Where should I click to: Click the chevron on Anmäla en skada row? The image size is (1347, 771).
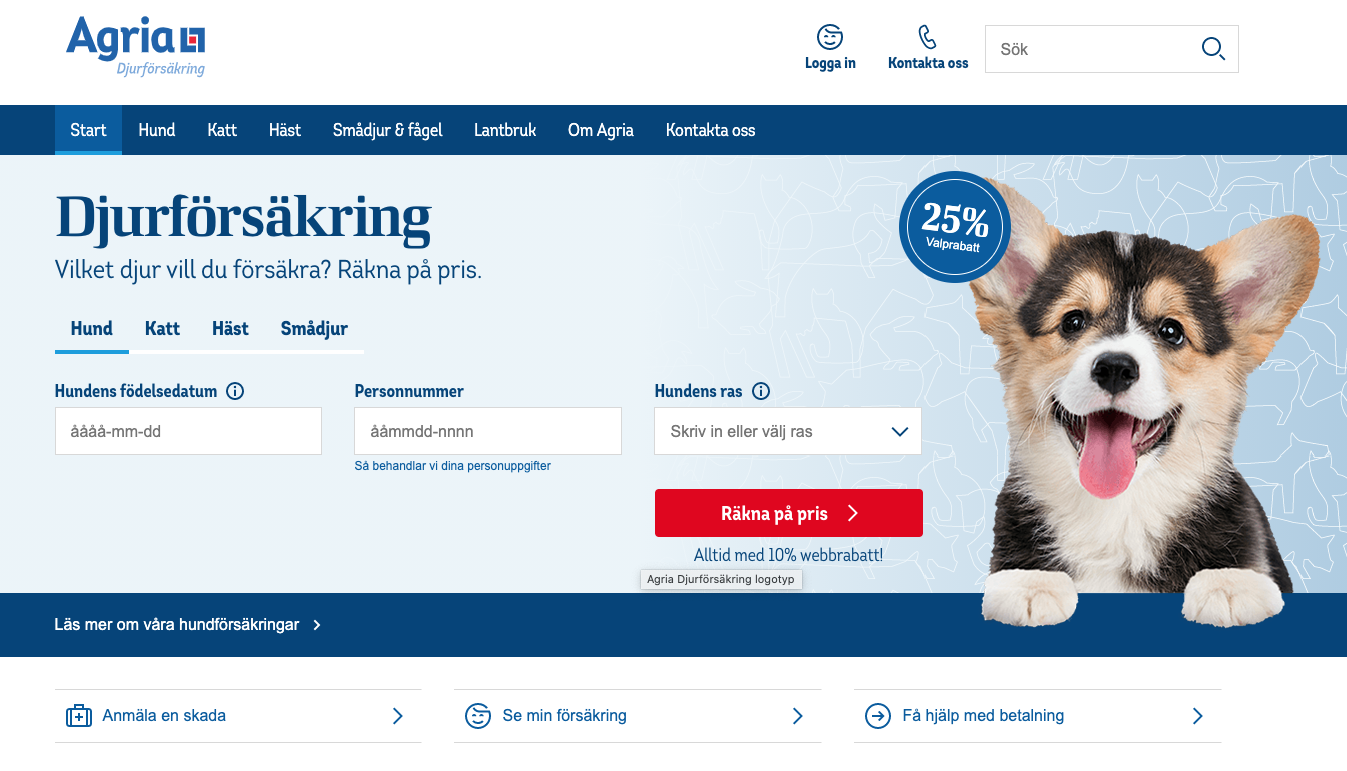point(398,716)
